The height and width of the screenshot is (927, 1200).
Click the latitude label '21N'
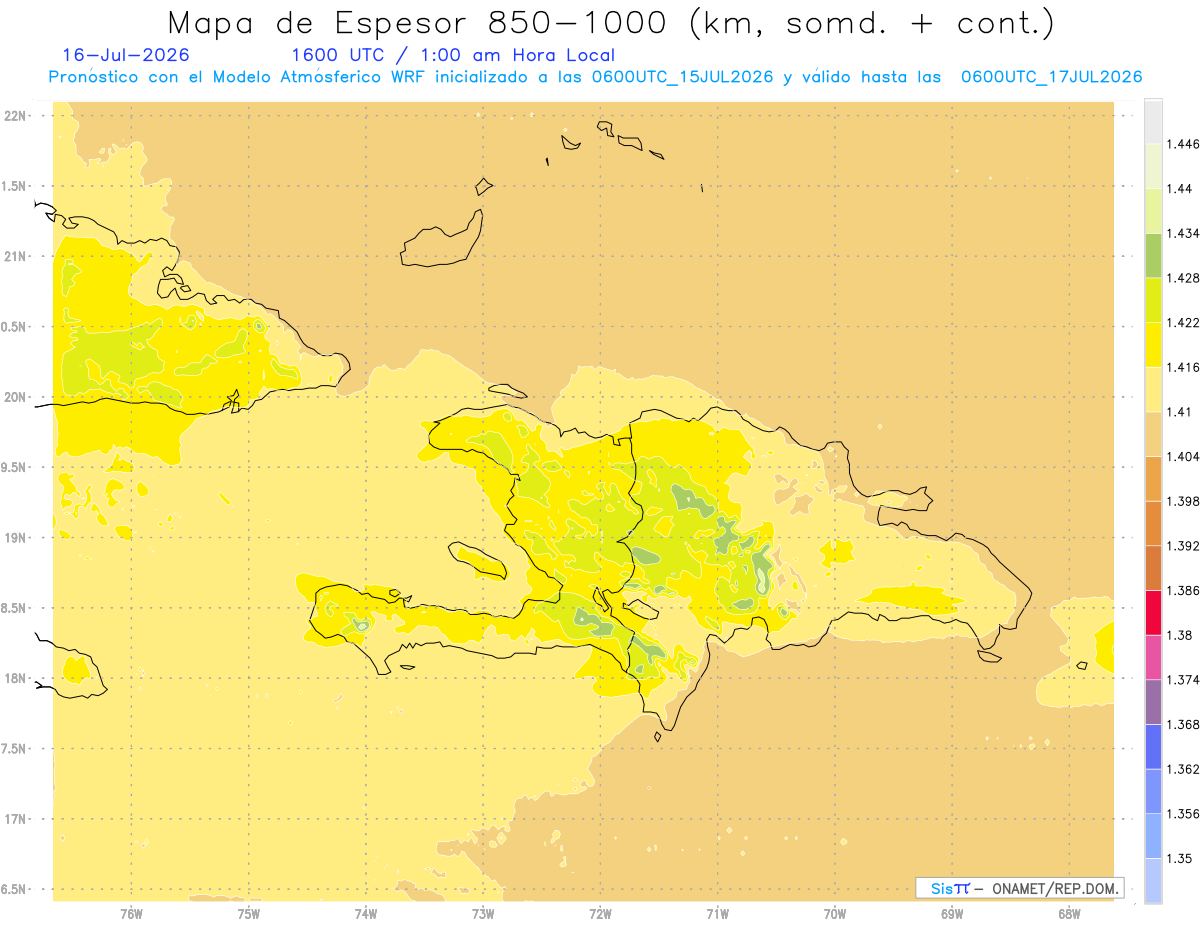click(14, 256)
